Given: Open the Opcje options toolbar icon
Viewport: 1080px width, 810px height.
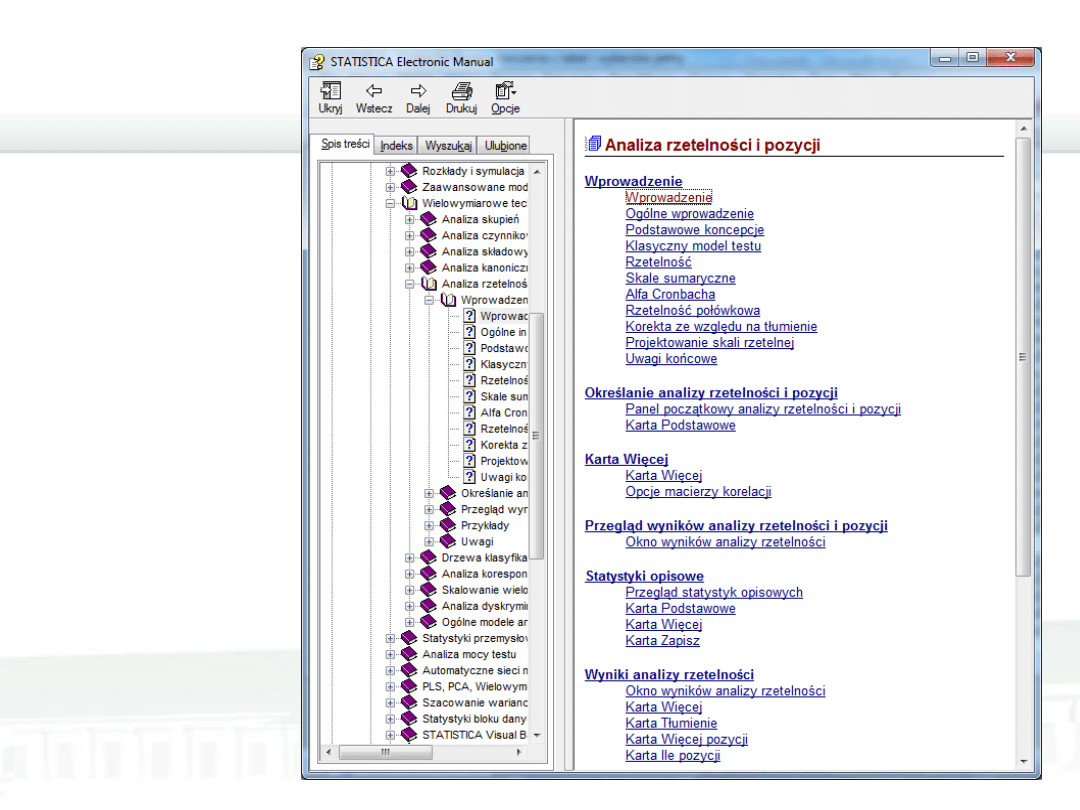Looking at the screenshot, I should (505, 91).
